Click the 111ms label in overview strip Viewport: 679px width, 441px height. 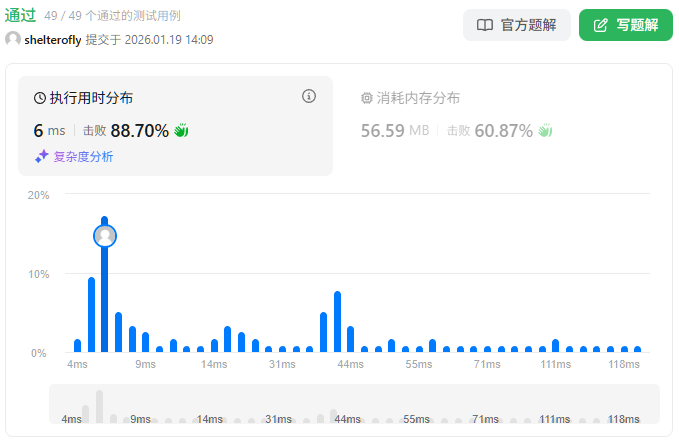[554, 419]
